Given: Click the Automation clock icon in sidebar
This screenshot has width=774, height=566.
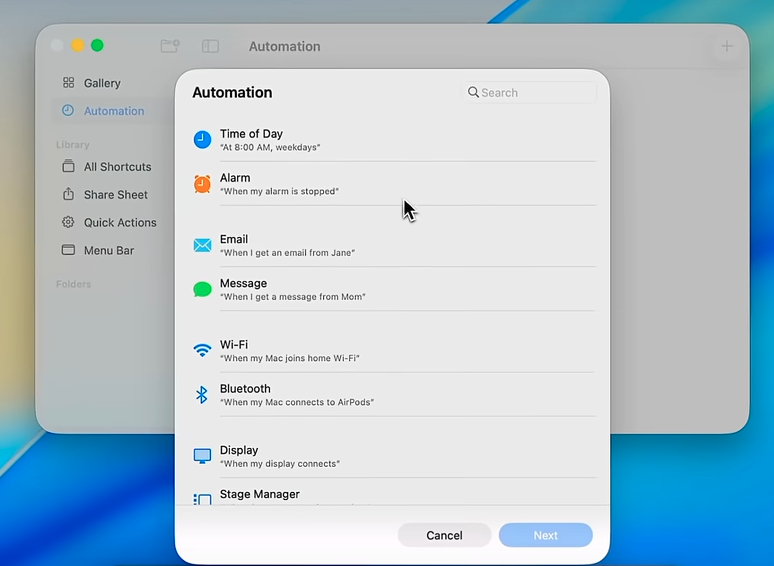Looking at the screenshot, I should point(68,111).
